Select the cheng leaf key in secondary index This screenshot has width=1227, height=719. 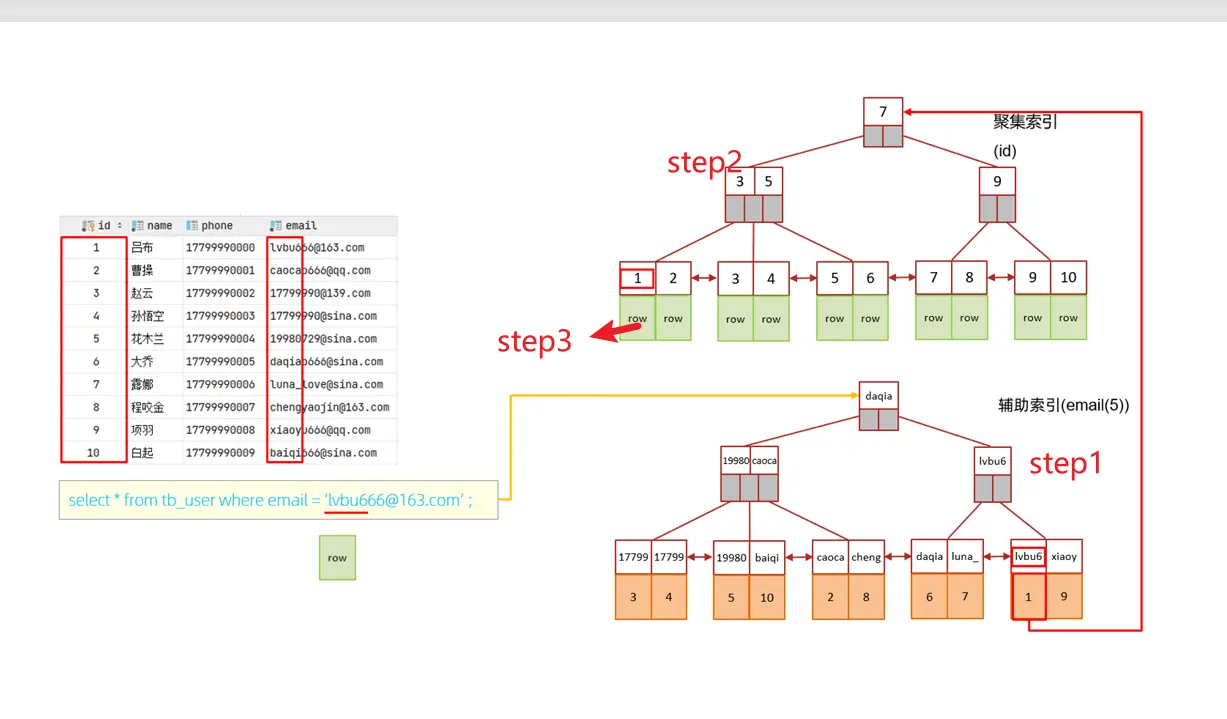(866, 557)
